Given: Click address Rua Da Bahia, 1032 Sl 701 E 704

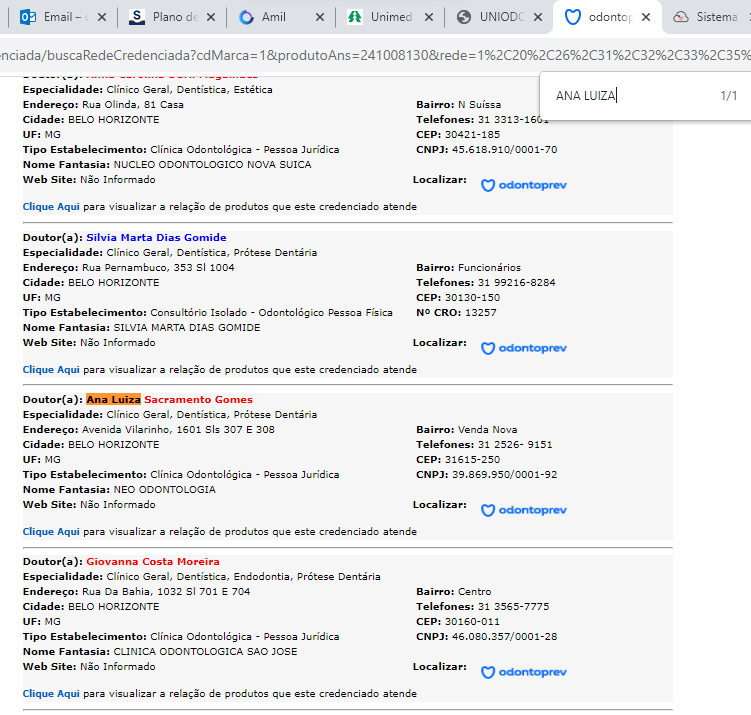Looking at the screenshot, I should [x=166, y=591].
